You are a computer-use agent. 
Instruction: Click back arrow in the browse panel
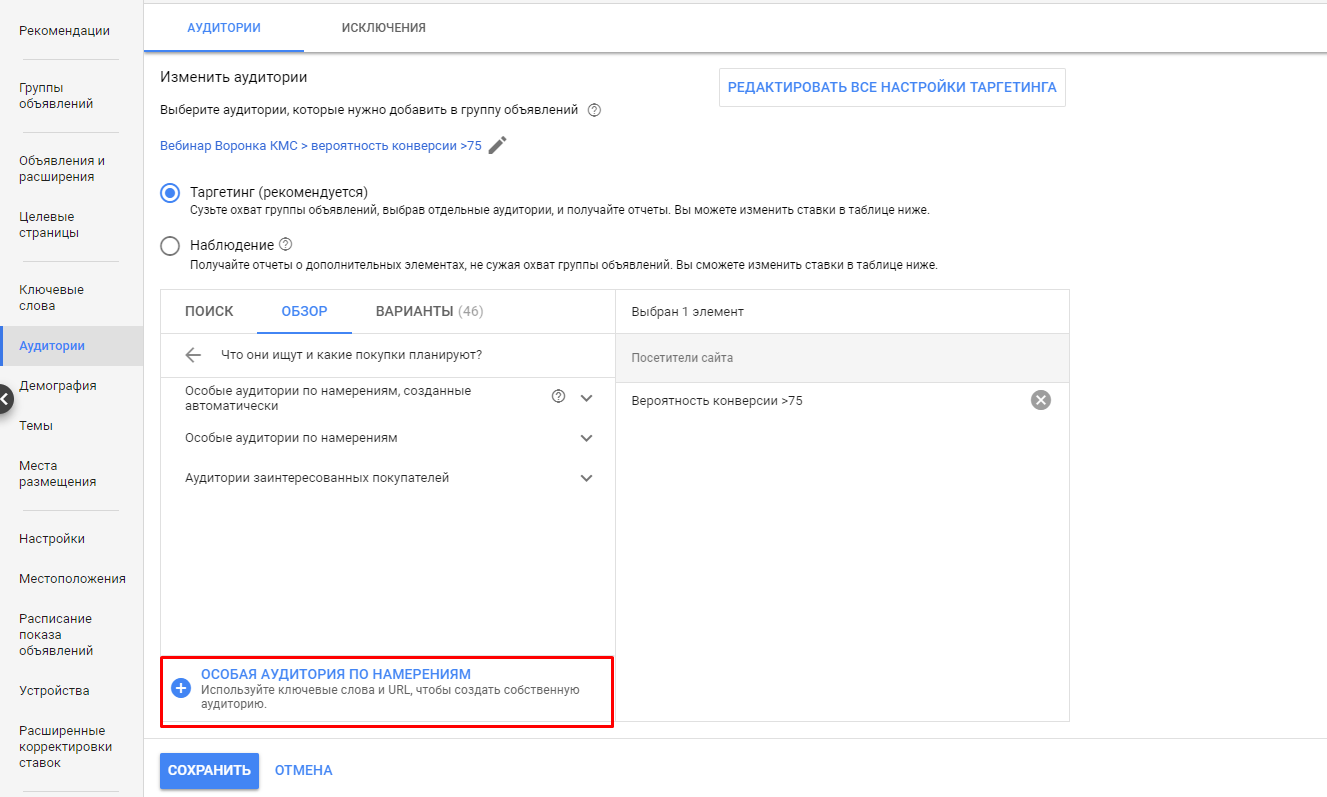(194, 355)
